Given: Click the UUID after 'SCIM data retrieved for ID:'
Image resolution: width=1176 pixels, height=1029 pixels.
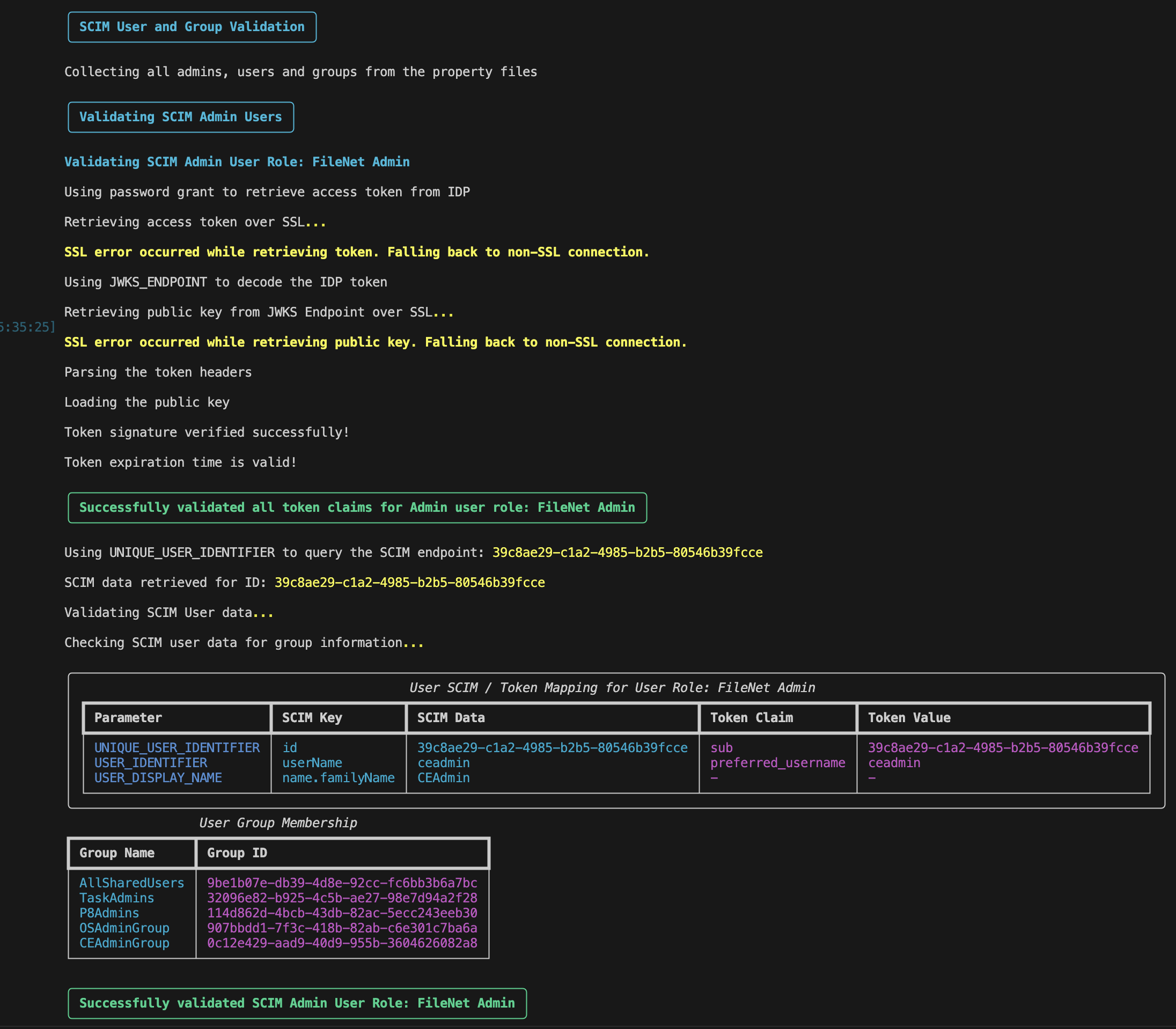Looking at the screenshot, I should 409,582.
